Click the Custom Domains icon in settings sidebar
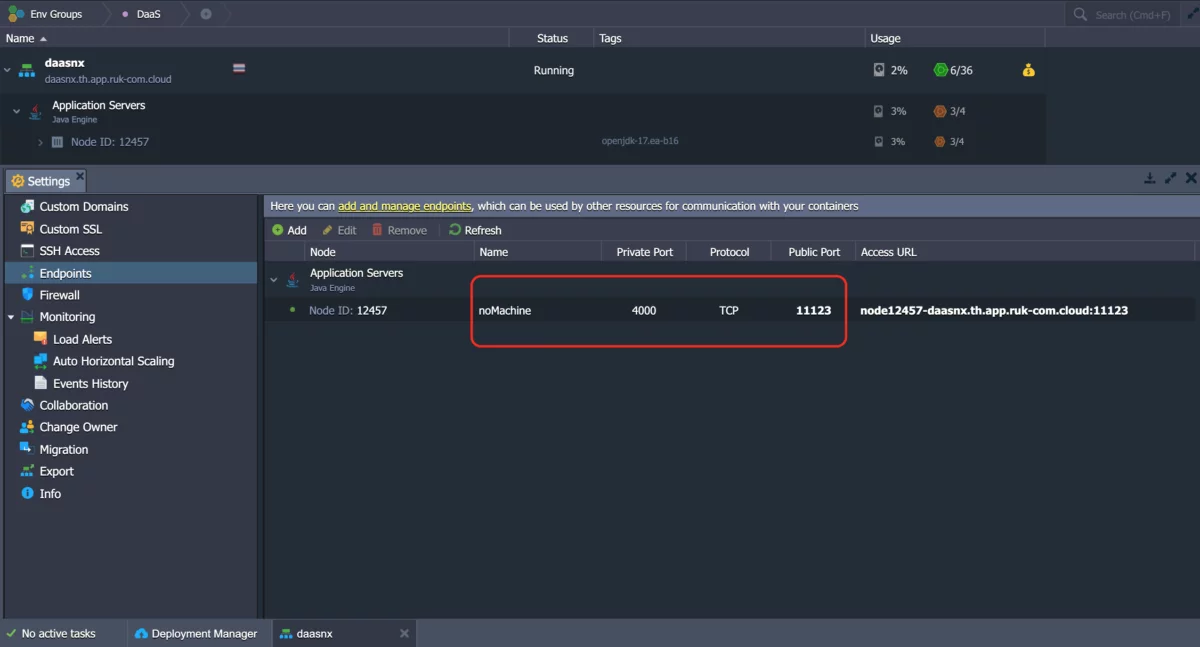Viewport: 1200px width, 647px height. 27,206
